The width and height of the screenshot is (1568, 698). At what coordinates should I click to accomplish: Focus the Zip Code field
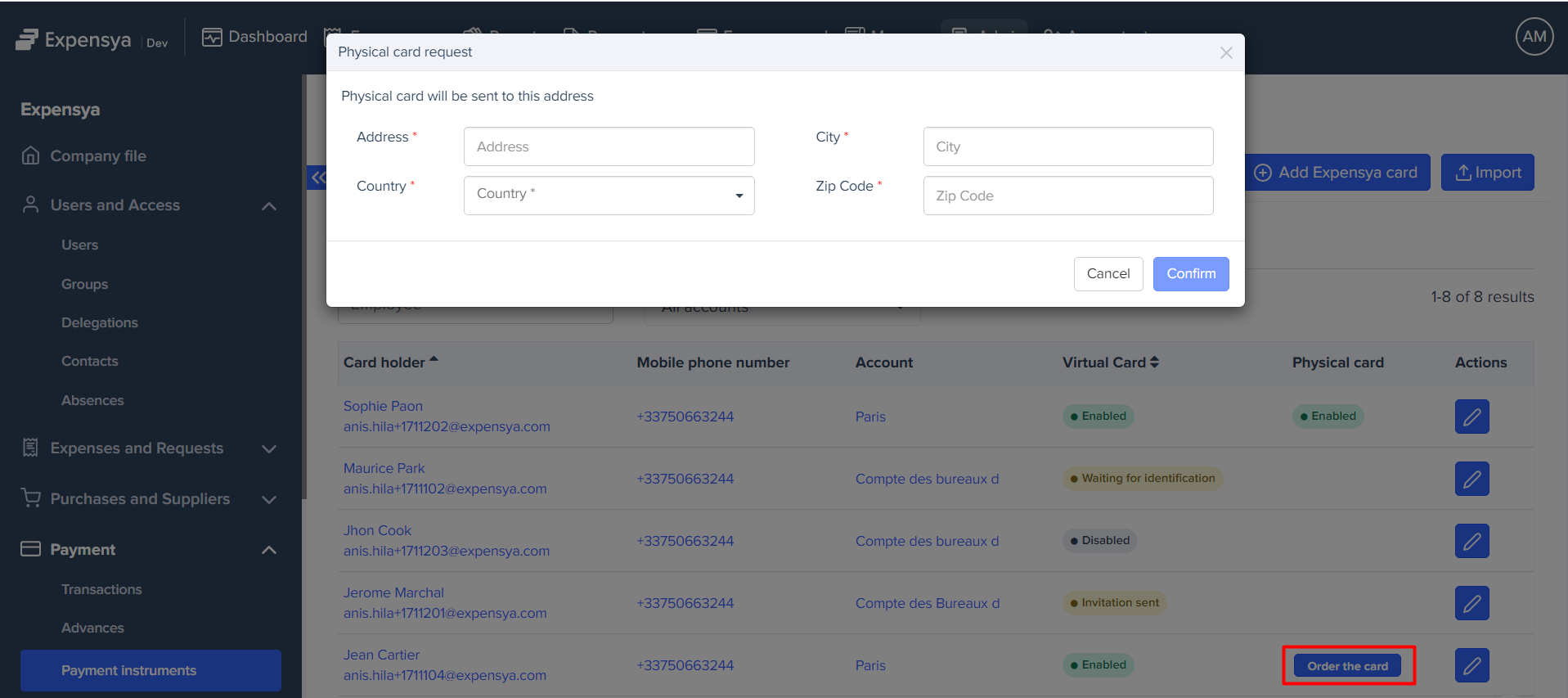pos(1067,196)
